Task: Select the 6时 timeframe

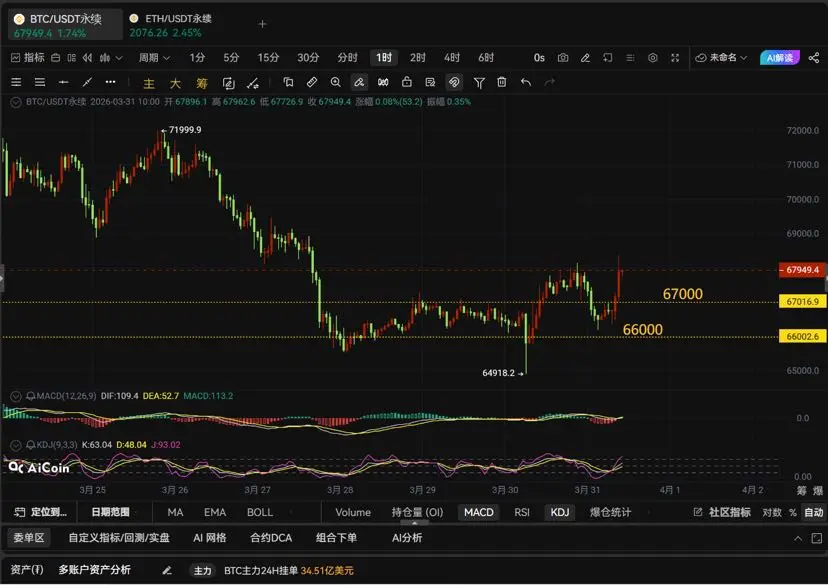Action: point(486,58)
